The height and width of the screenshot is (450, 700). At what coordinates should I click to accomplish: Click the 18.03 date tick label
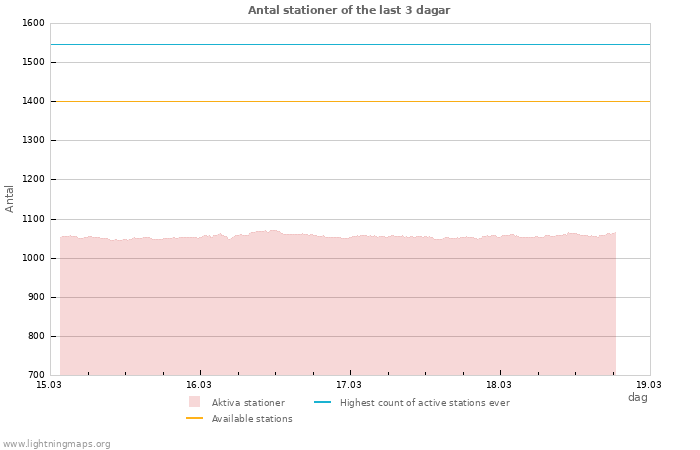click(x=499, y=384)
